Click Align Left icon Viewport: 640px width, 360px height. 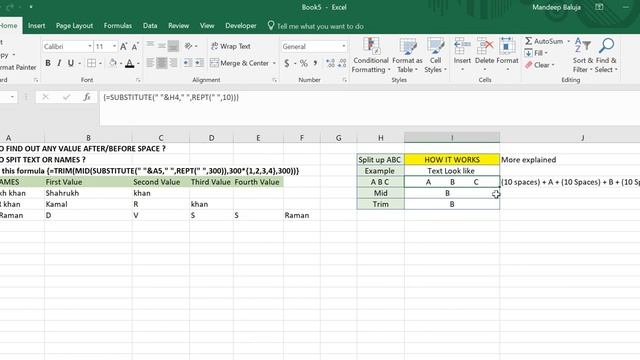150,63
